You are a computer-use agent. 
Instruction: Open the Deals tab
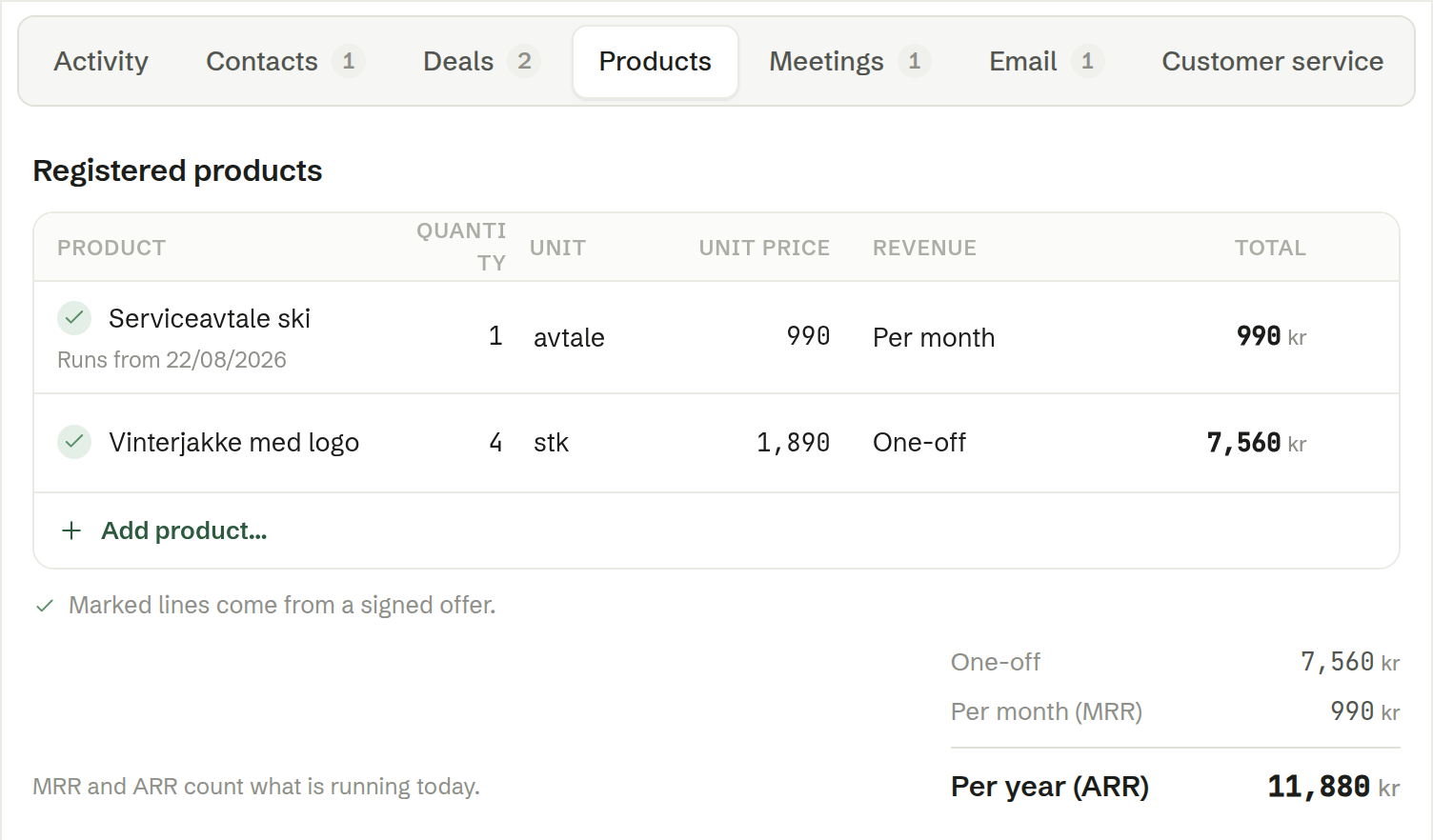click(x=481, y=62)
